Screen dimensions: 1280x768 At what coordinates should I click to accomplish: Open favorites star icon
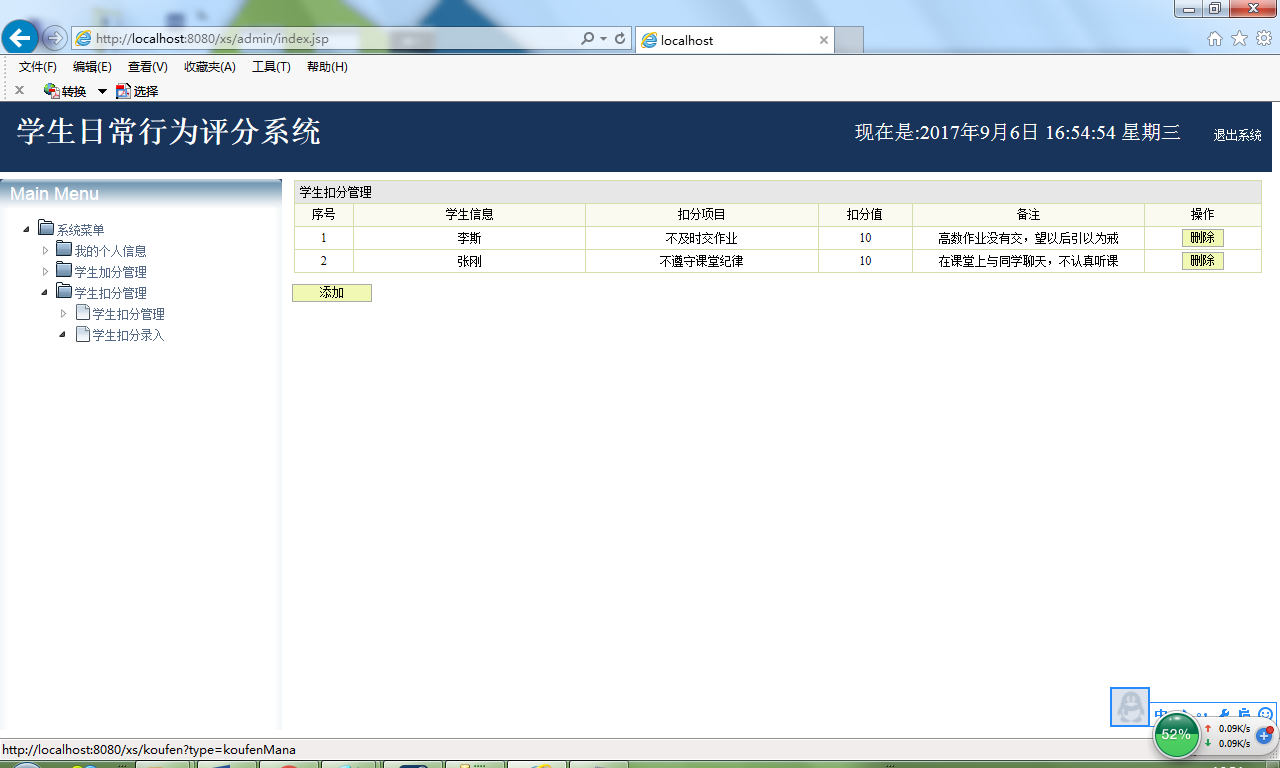1239,39
